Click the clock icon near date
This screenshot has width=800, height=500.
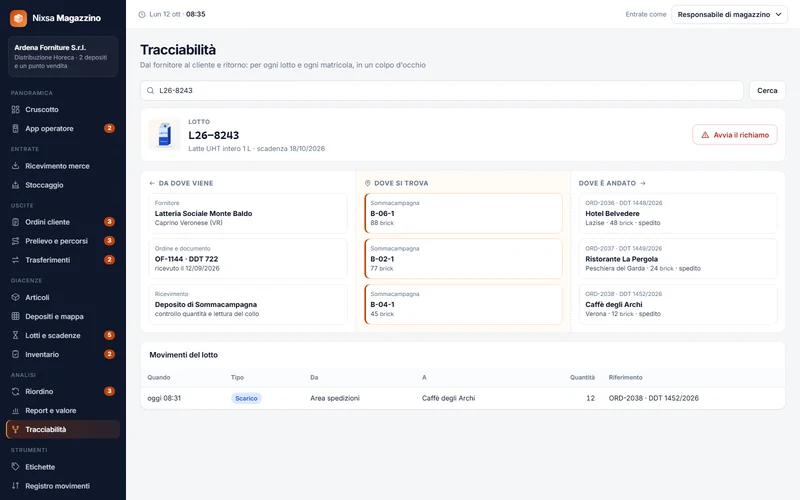click(x=142, y=14)
